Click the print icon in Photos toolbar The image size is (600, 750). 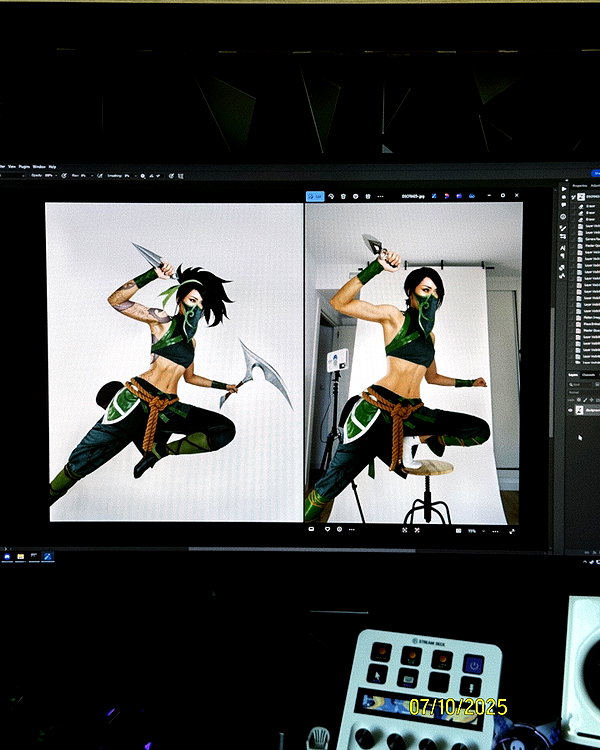coord(368,196)
